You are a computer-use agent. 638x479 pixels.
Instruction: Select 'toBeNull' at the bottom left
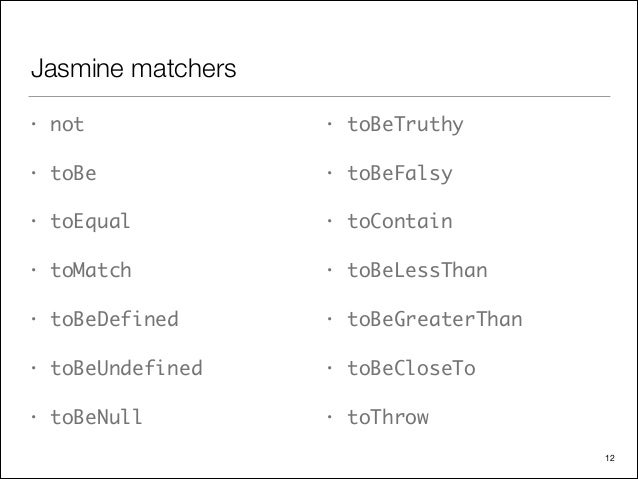click(x=96, y=417)
